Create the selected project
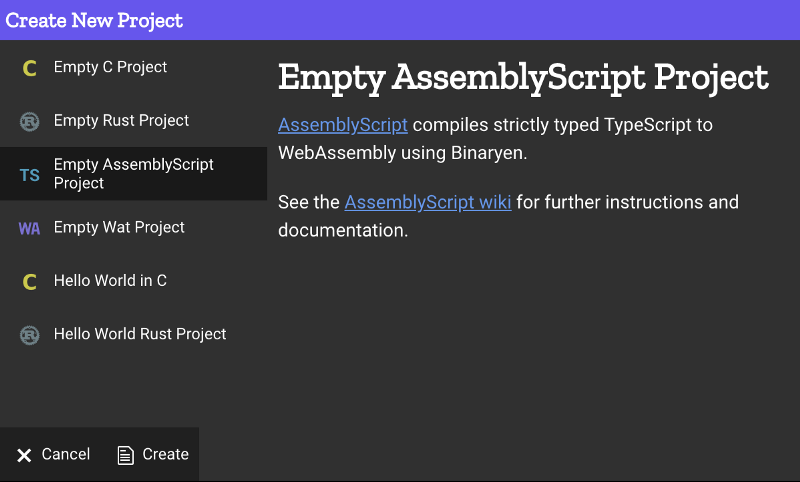Screen dimensions: 800x482 pyautogui.click(x=153, y=454)
